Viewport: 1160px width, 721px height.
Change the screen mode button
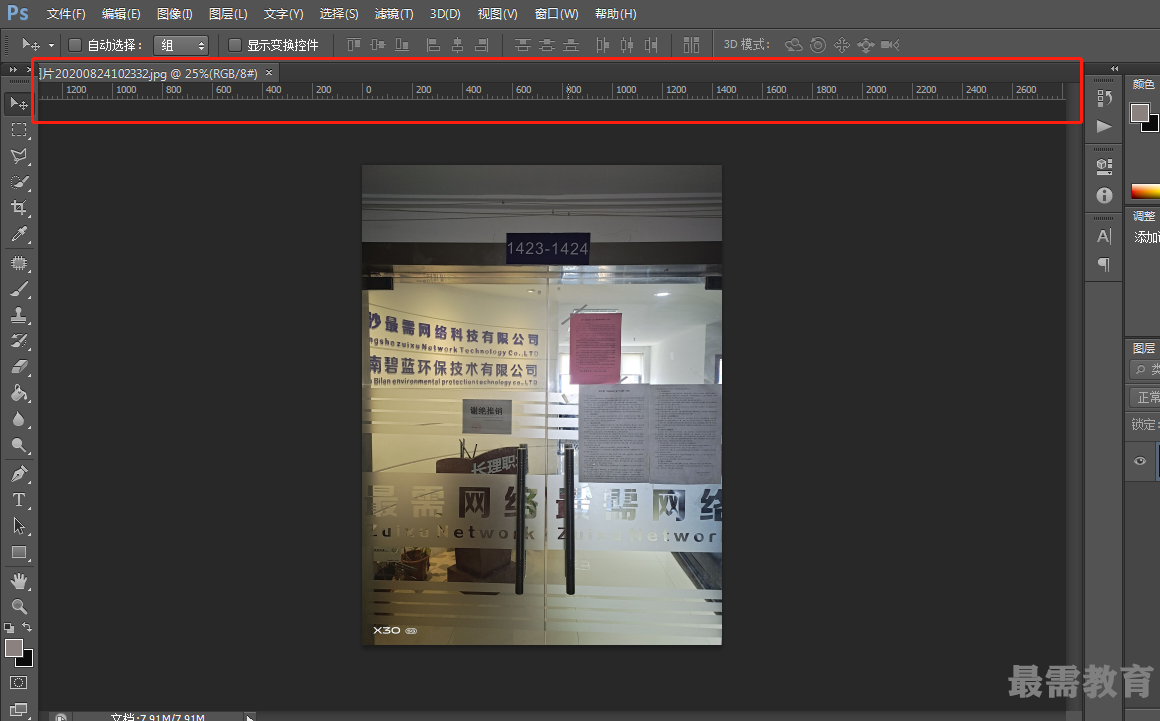click(18, 711)
